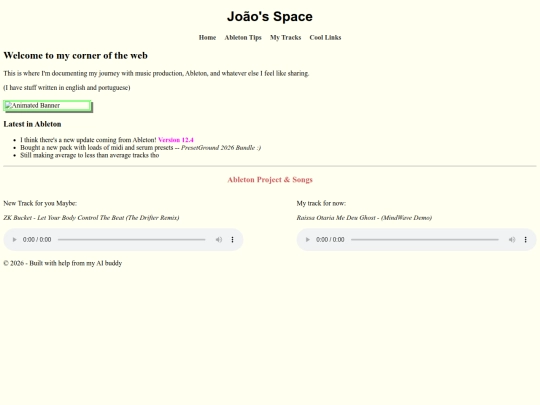Click the Welcome to my corner heading
This screenshot has height=405, width=540.
coord(75,56)
